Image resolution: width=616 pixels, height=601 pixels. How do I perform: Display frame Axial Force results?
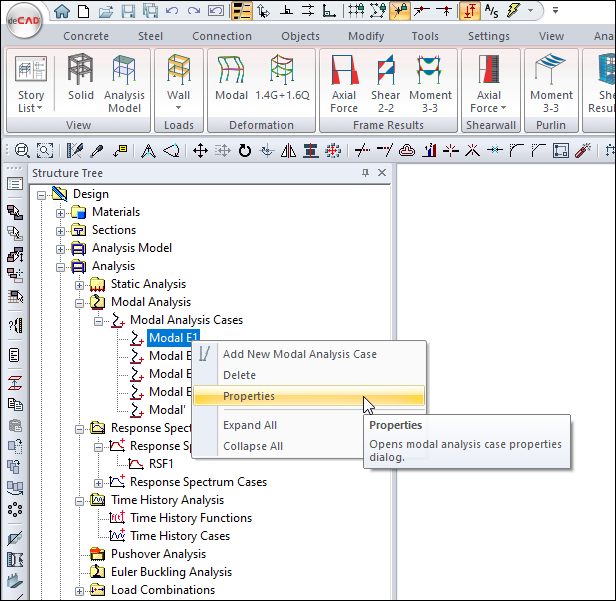344,83
